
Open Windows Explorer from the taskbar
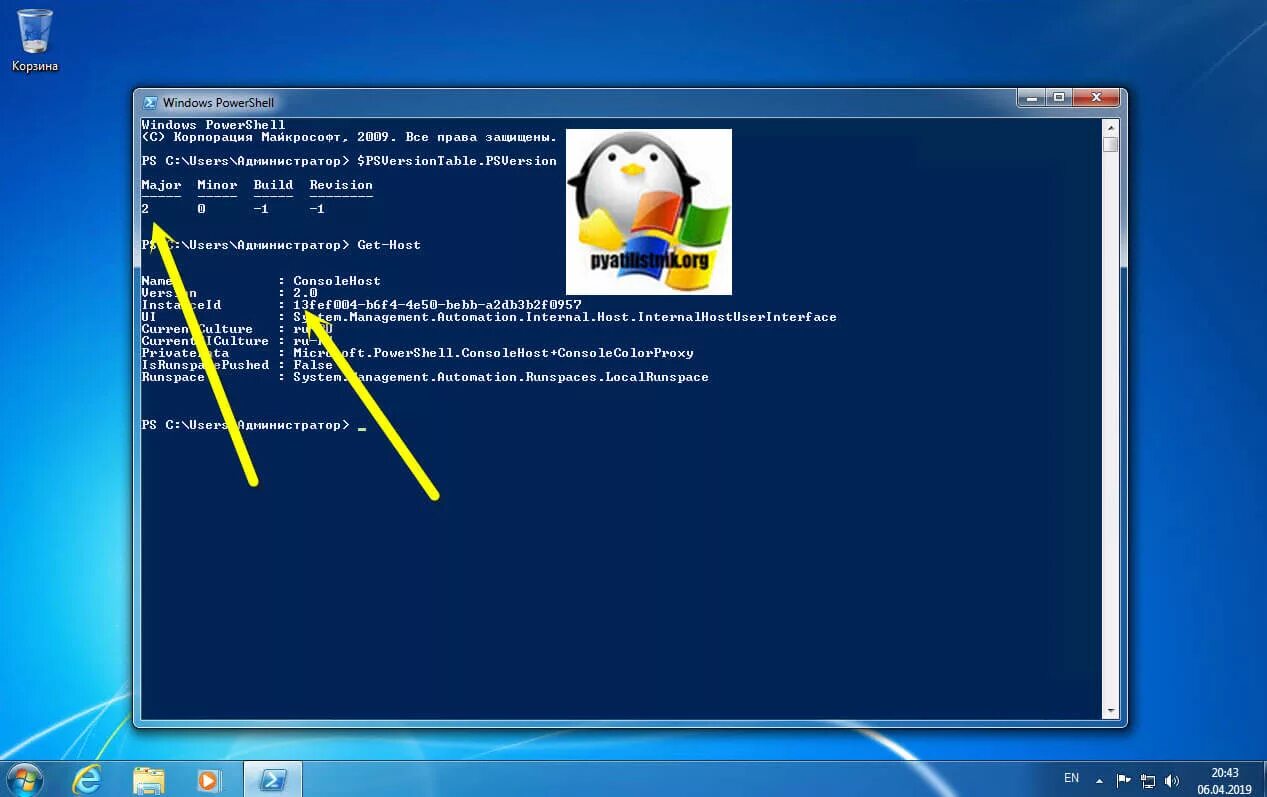pos(148,779)
